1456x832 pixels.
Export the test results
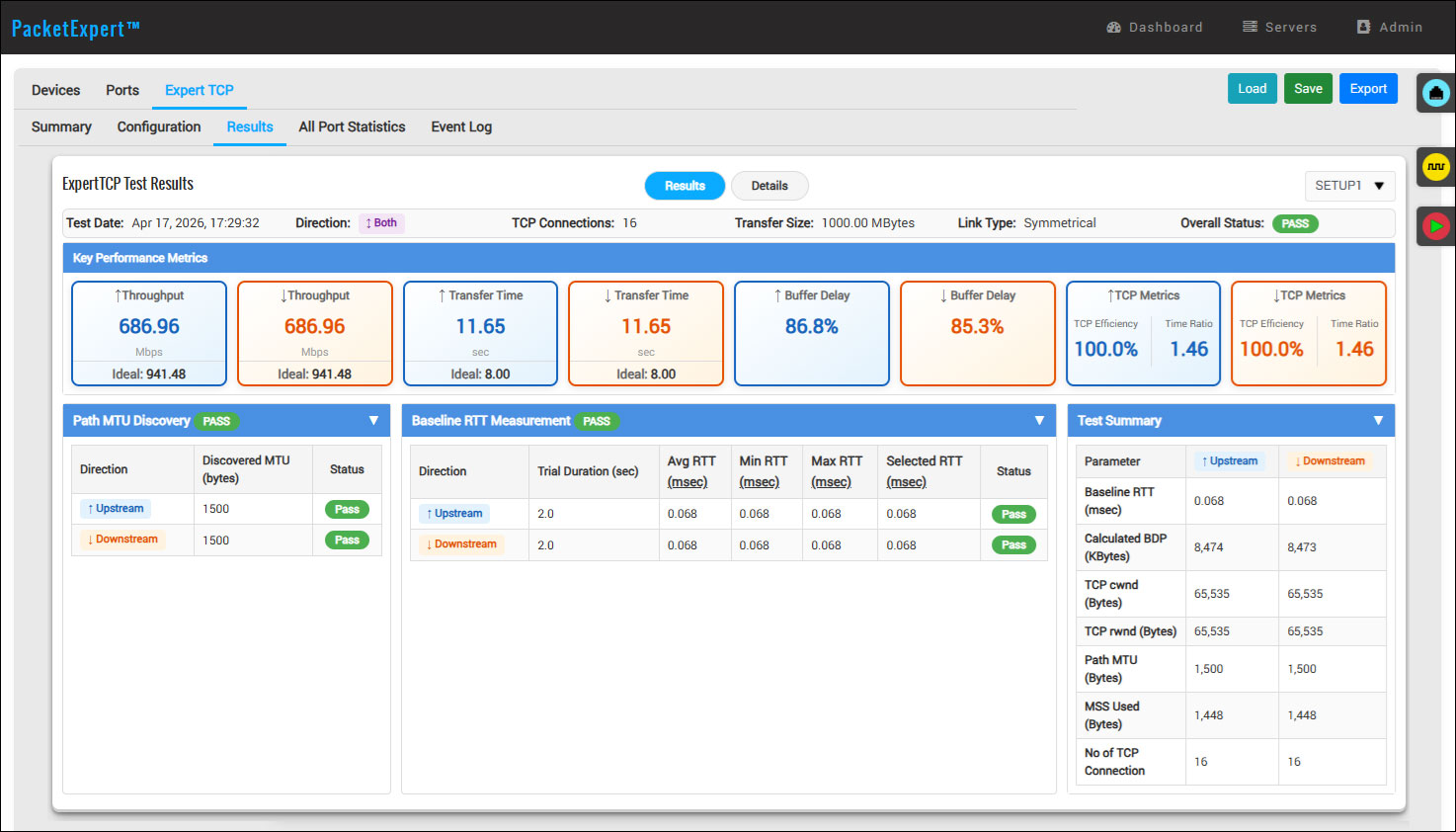[x=1368, y=89]
